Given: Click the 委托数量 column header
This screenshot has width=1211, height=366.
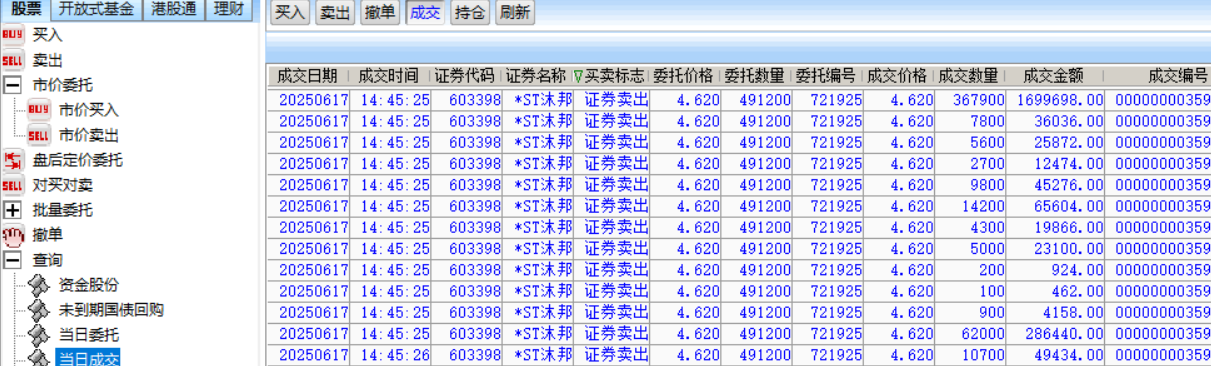Looking at the screenshot, I should click(756, 77).
